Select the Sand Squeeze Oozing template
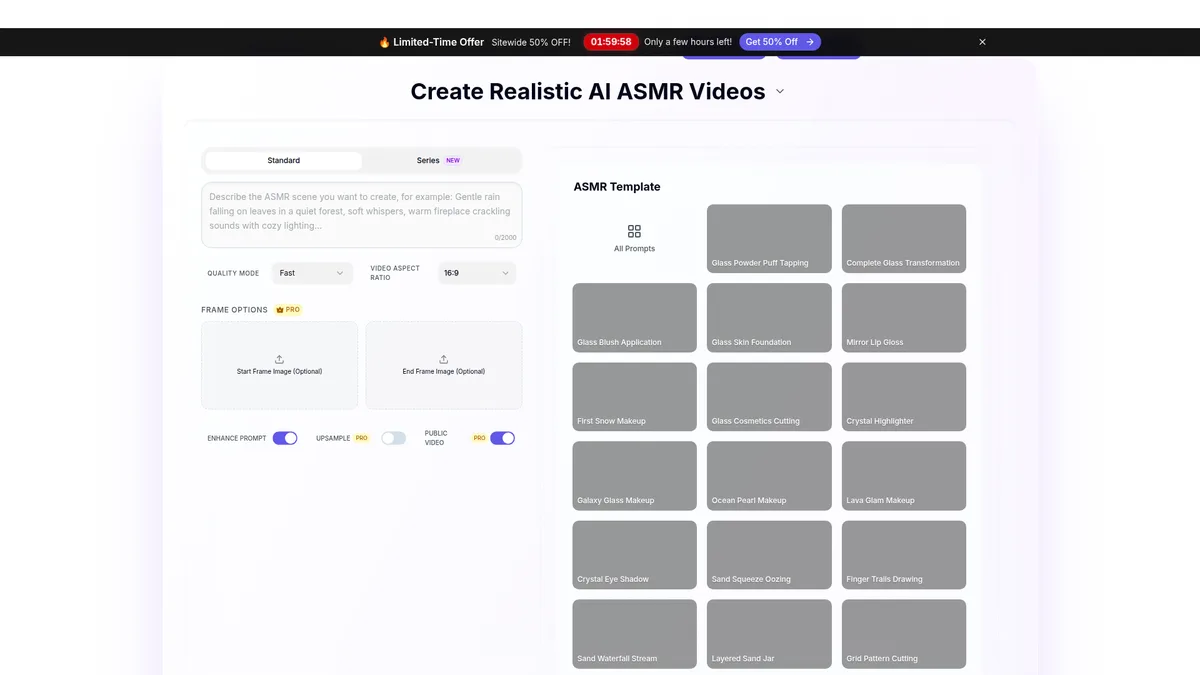This screenshot has height=675, width=1200. pos(769,555)
